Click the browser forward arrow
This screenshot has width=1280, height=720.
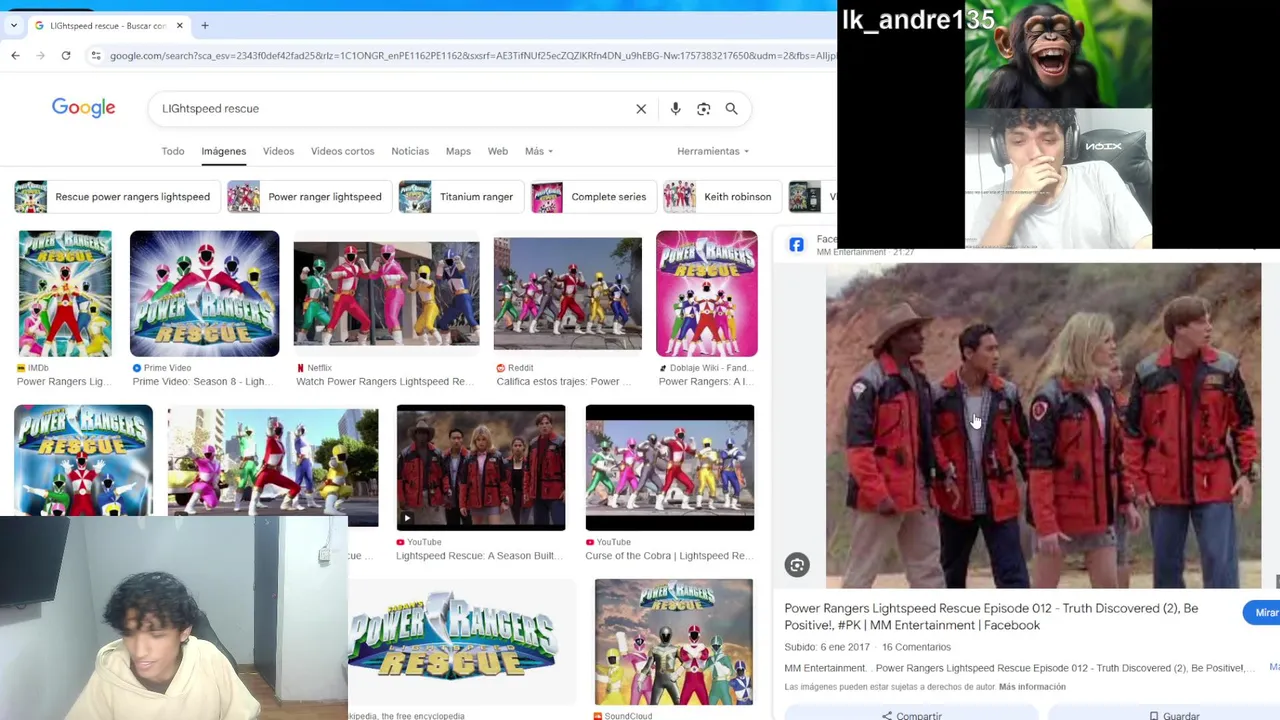pos(40,55)
